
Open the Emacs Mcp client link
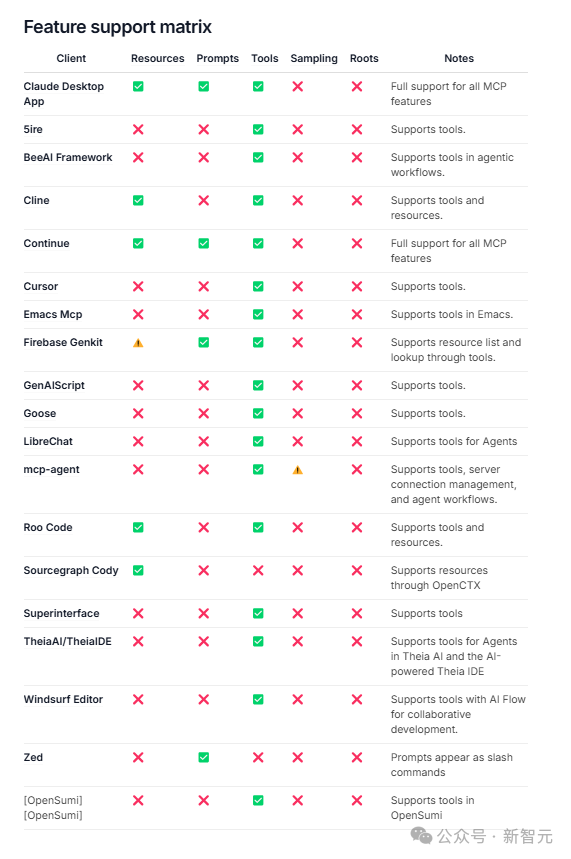point(53,314)
